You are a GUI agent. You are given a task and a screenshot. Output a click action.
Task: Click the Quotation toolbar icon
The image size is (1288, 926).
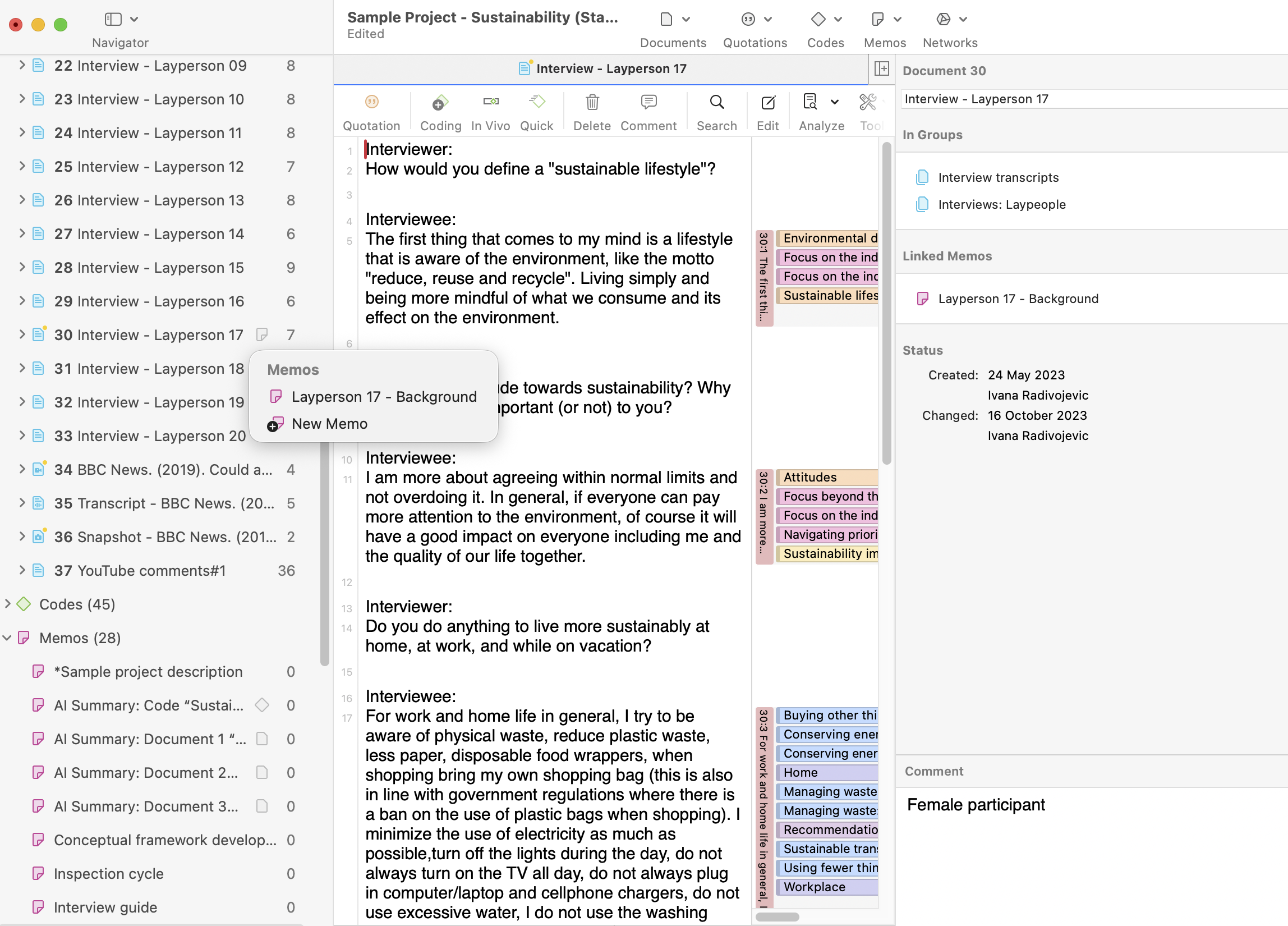(371, 103)
